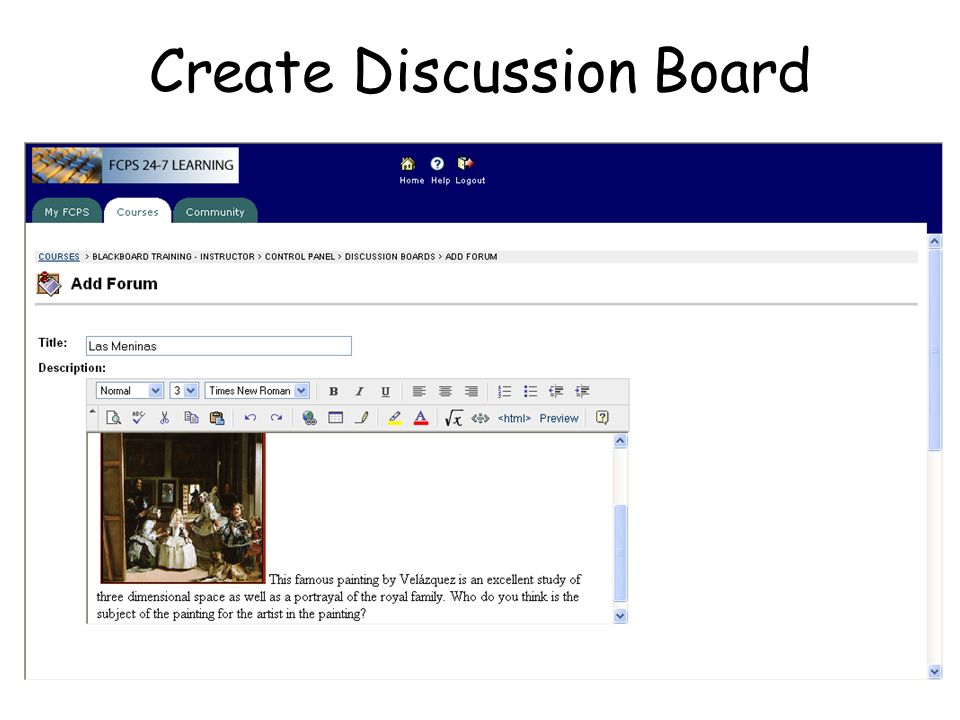The image size is (960, 720).
Task: Pick the font color
Action: pos(421,418)
